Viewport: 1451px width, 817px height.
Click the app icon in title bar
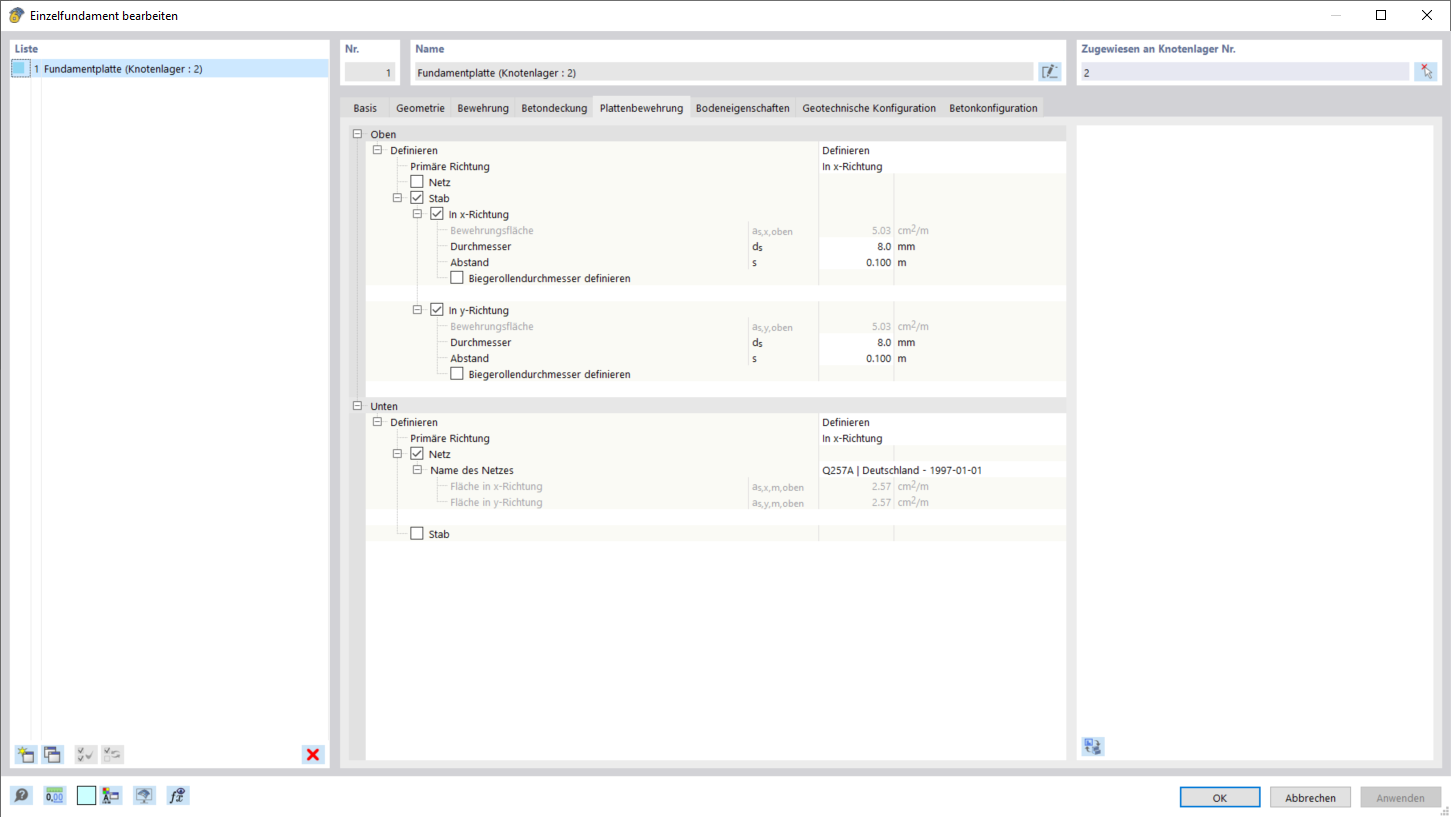click(x=16, y=16)
